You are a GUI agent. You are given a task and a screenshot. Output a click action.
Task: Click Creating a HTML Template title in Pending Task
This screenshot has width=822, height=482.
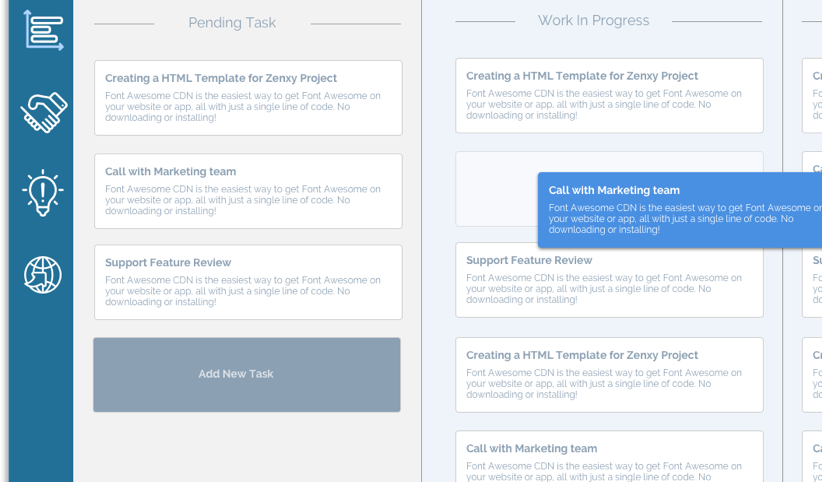pyautogui.click(x=221, y=78)
